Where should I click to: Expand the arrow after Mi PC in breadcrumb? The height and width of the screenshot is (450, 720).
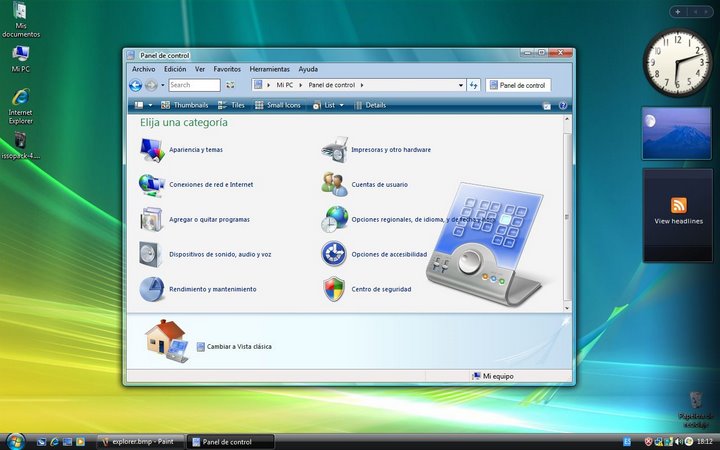[301, 85]
